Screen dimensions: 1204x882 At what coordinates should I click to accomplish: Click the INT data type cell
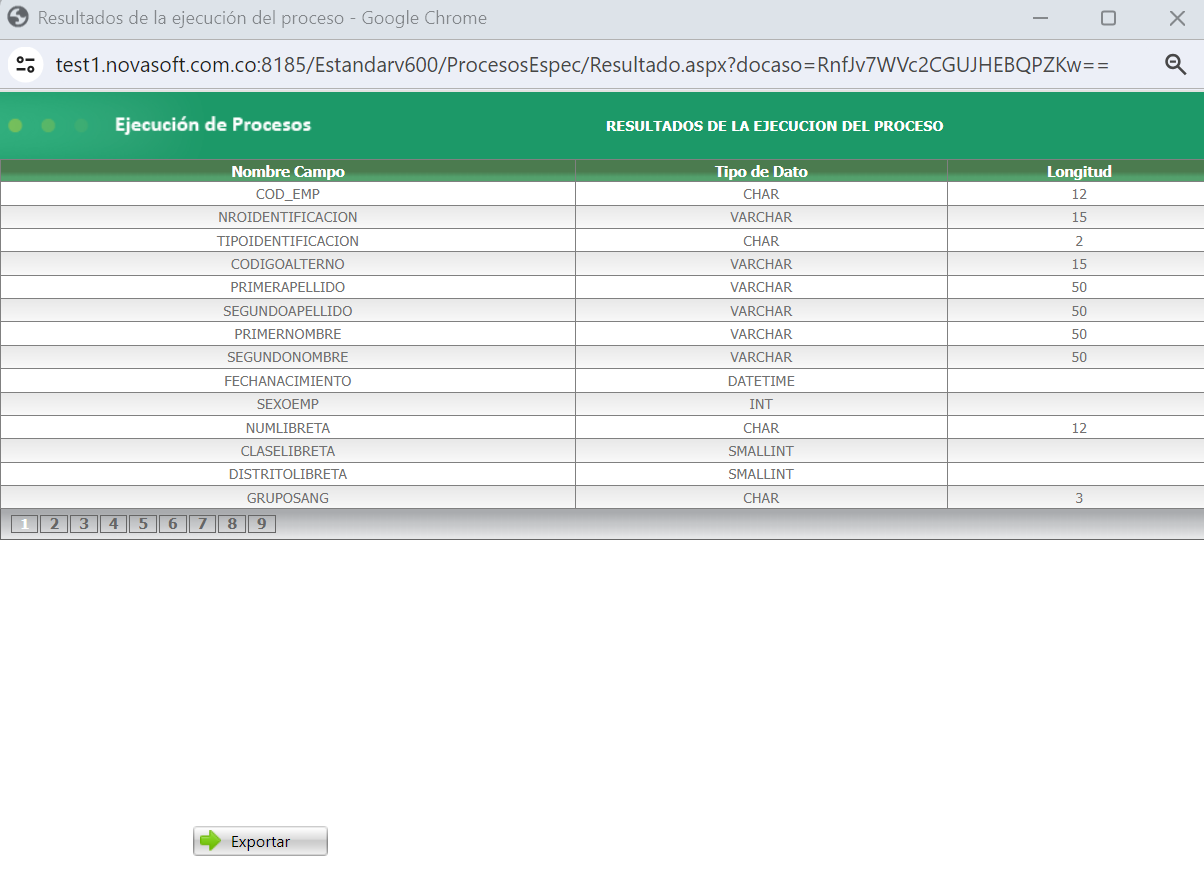pos(761,404)
